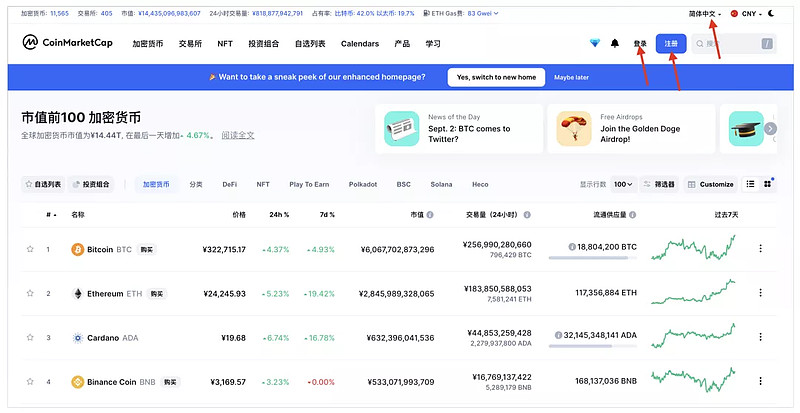
Task: Open the 投资组合 navigation menu
Action: tap(264, 44)
